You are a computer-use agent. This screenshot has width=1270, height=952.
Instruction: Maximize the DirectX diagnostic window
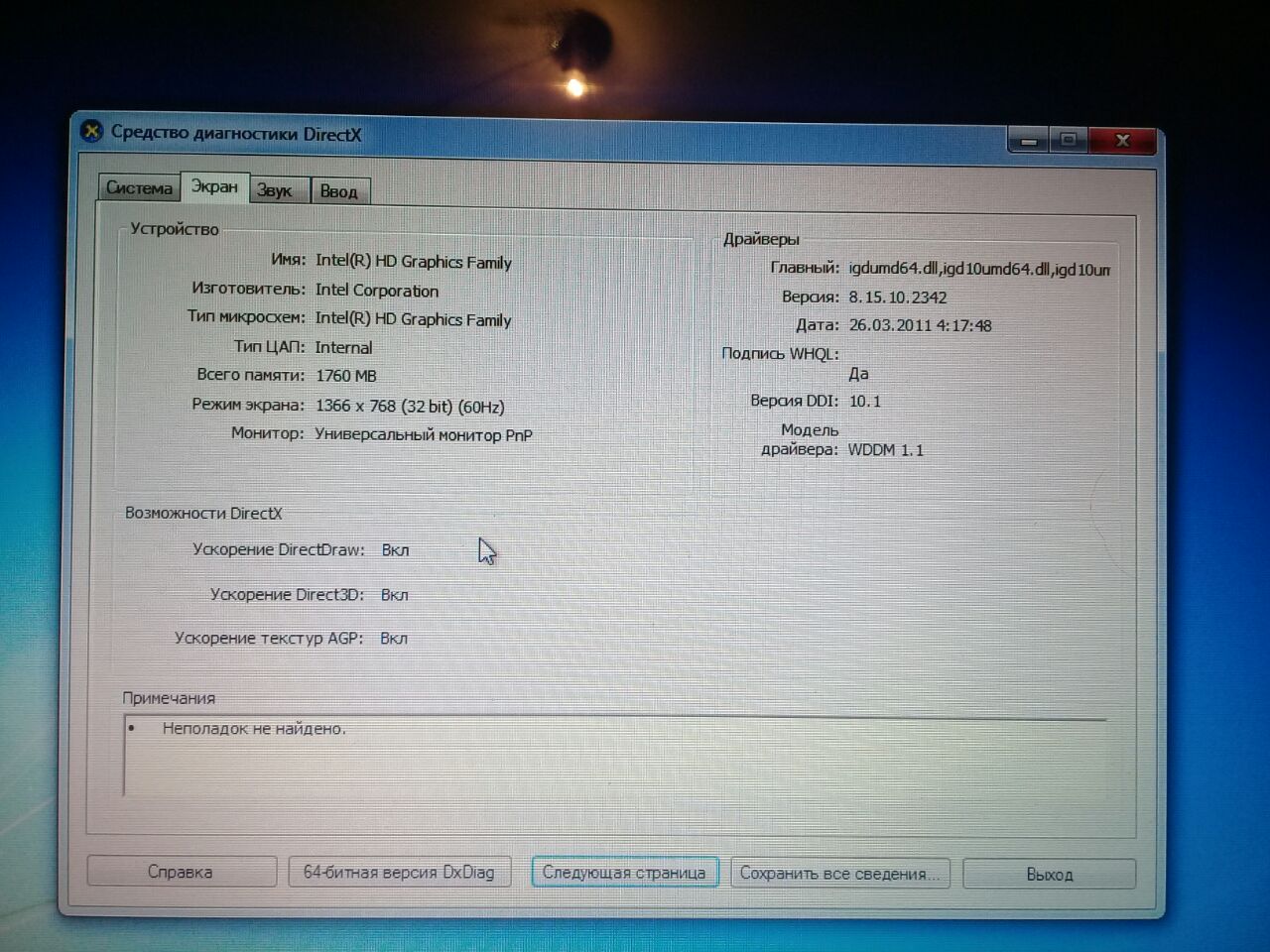click(x=1069, y=140)
